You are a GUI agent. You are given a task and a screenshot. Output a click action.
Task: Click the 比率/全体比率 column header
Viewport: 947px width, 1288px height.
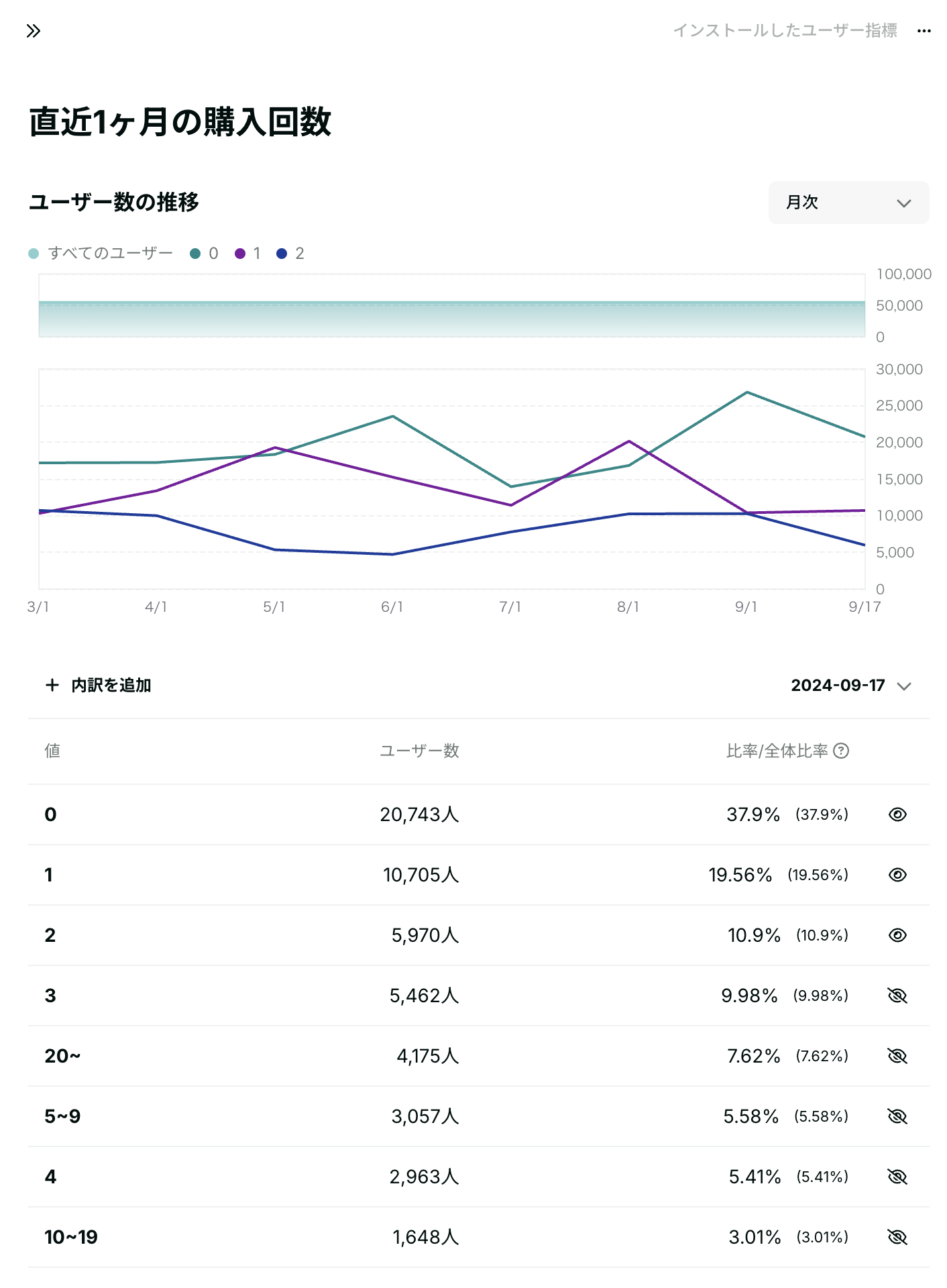[x=777, y=751]
